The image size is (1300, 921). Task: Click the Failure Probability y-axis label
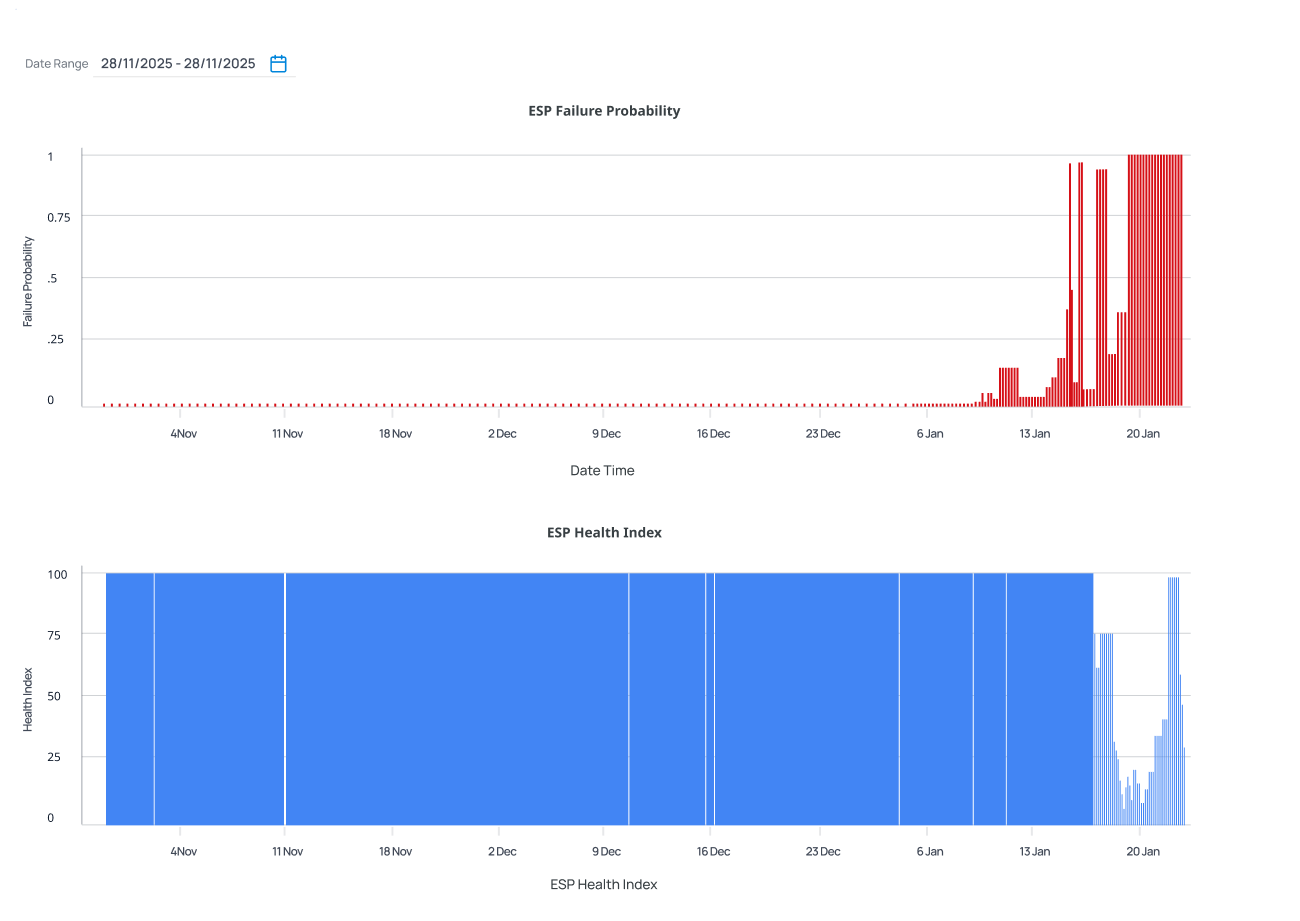(x=29, y=282)
